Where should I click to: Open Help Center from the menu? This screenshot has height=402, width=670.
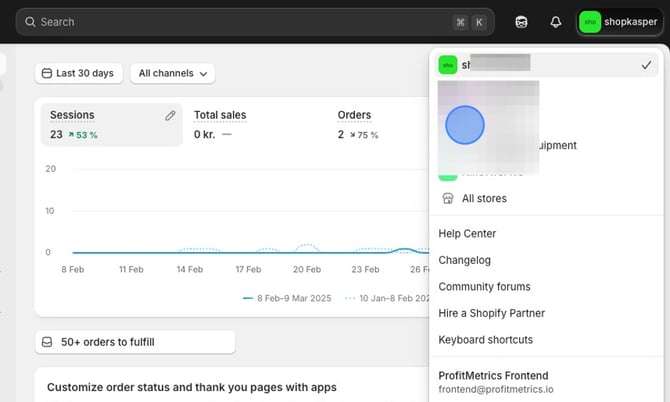467,234
